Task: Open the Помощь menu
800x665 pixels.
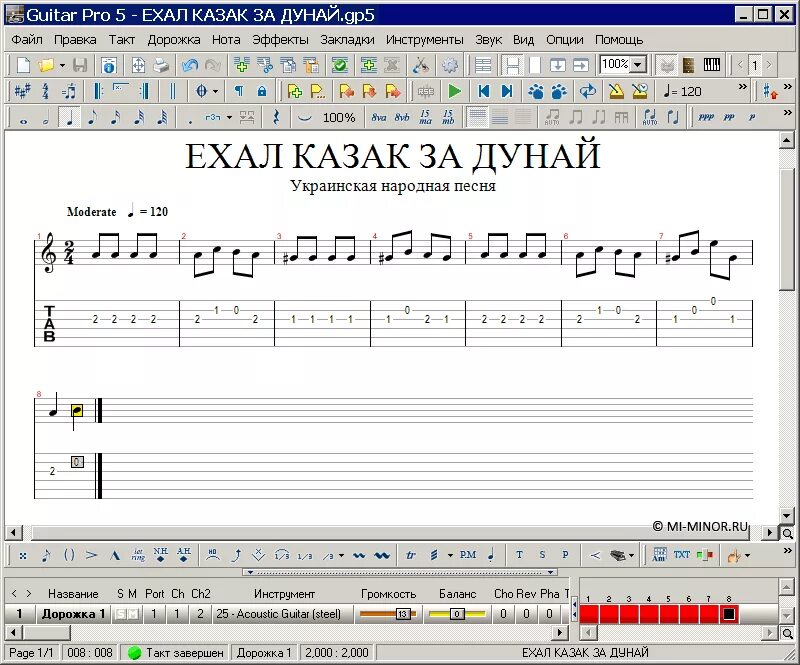Action: 619,40
